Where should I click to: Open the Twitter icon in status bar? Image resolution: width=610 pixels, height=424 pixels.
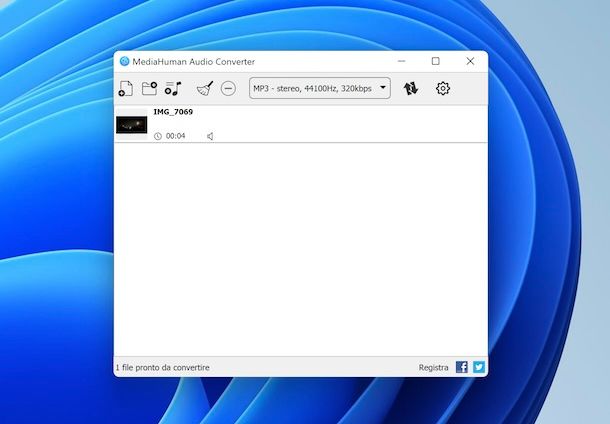point(479,367)
